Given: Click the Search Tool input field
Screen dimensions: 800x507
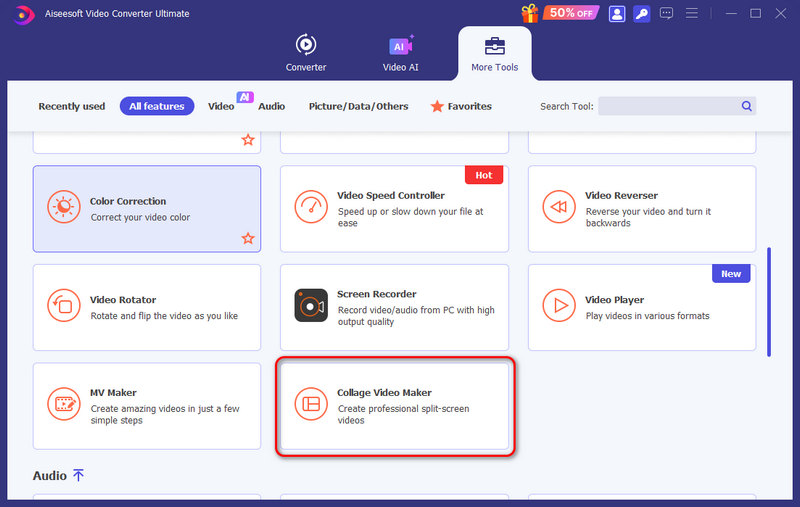Looking at the screenshot, I should pyautogui.click(x=668, y=106).
